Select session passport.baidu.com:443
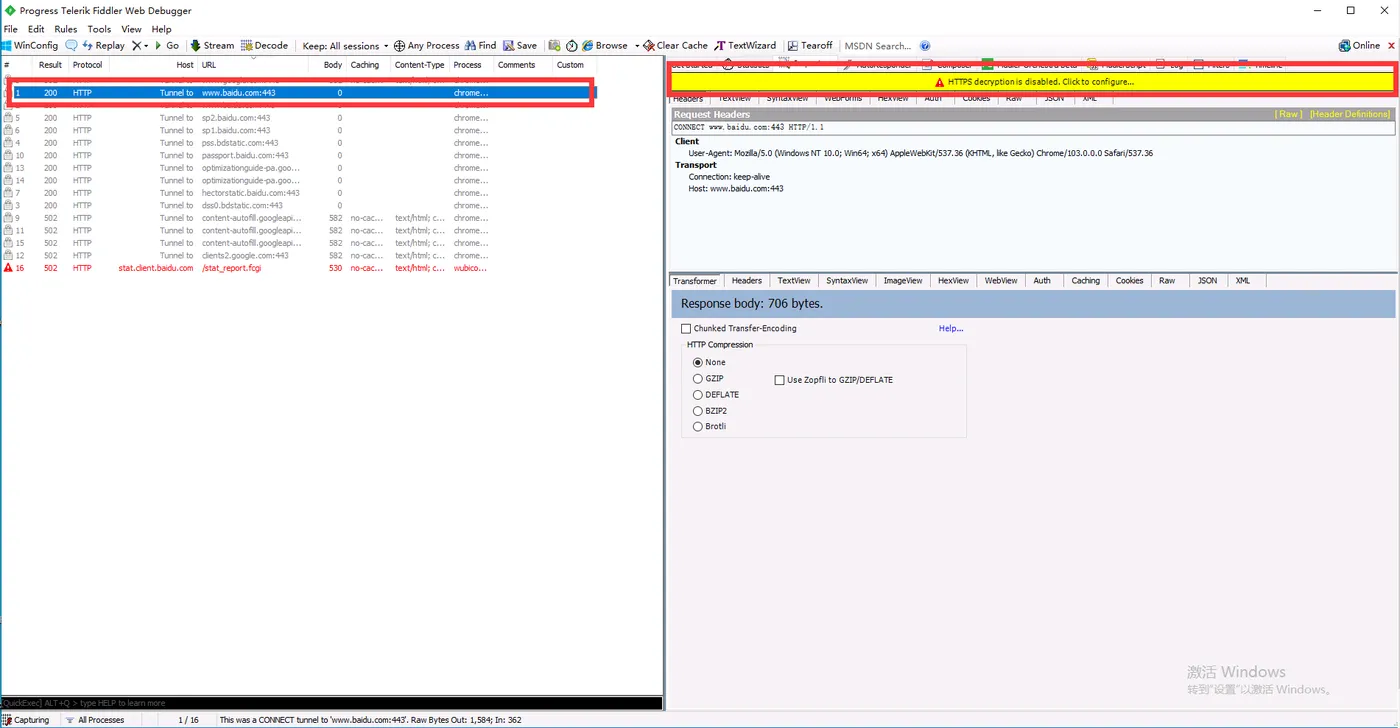1400x728 pixels. (x=300, y=156)
